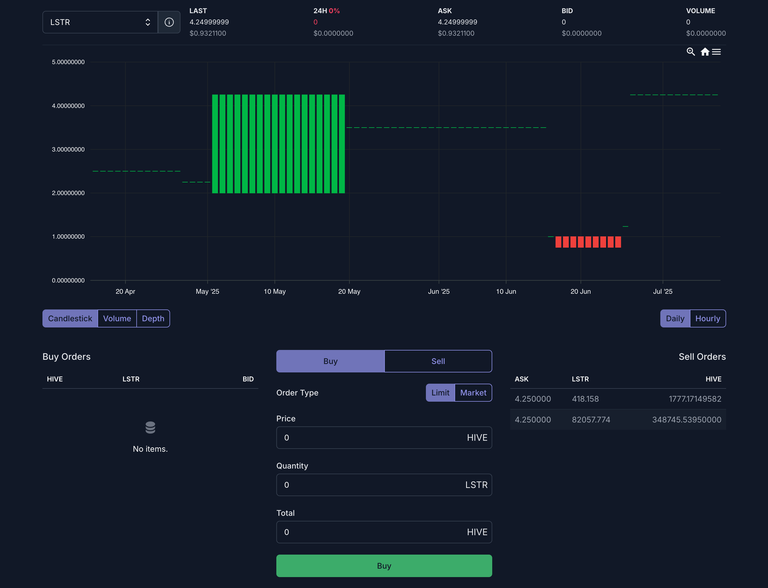768x588 pixels.
Task: Click the 24H 0% change label
Action: click(x=327, y=11)
